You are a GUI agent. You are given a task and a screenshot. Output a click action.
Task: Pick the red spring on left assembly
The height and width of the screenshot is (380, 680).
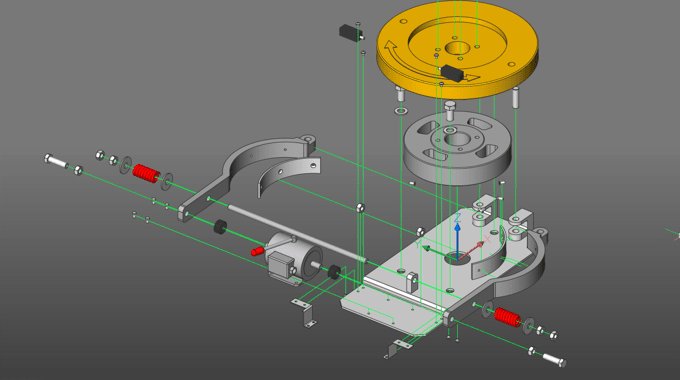146,174
